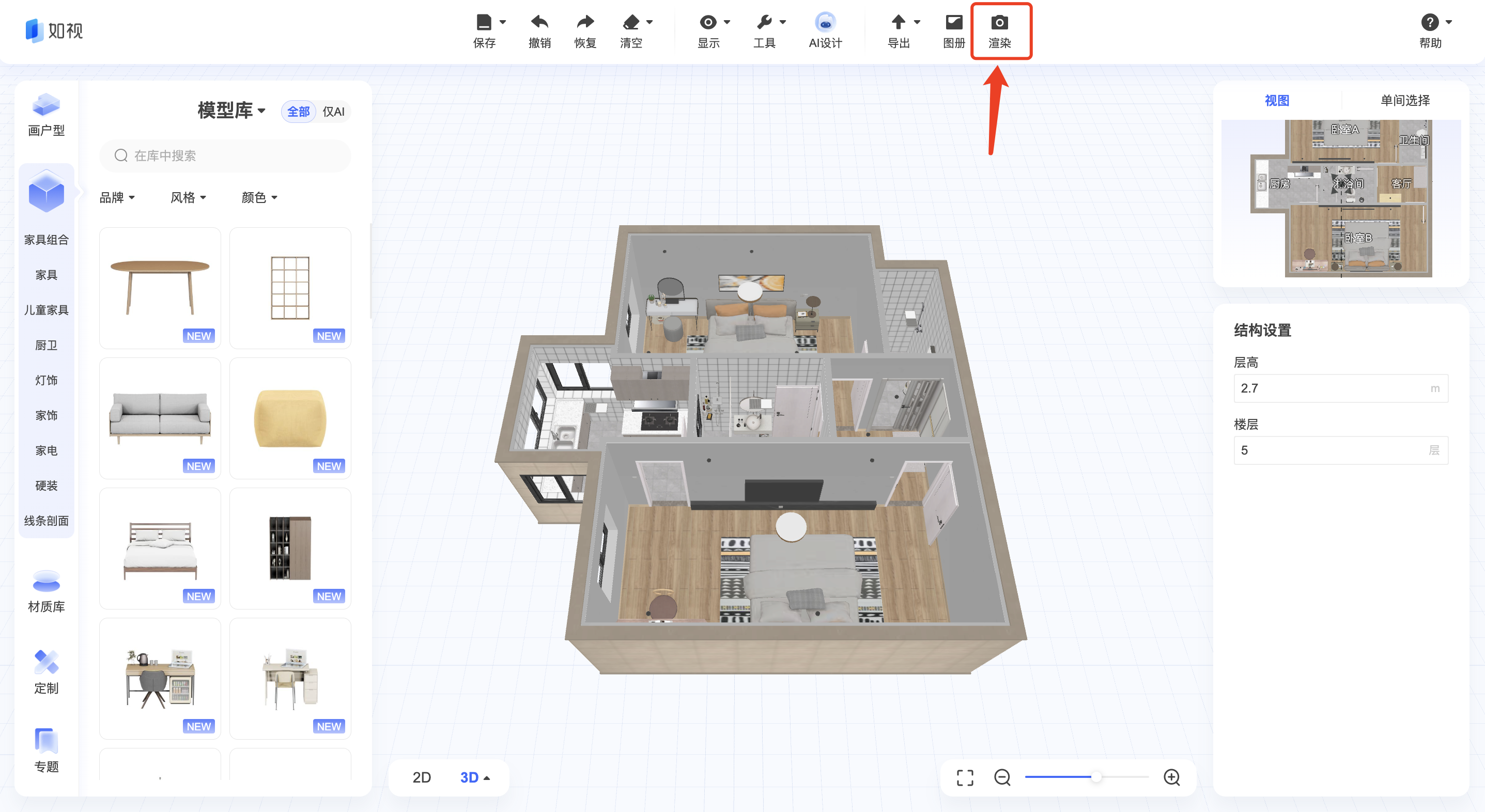Screen dimensions: 1485x812
Task: Select 家具 category in sidebar
Action: coord(46,275)
